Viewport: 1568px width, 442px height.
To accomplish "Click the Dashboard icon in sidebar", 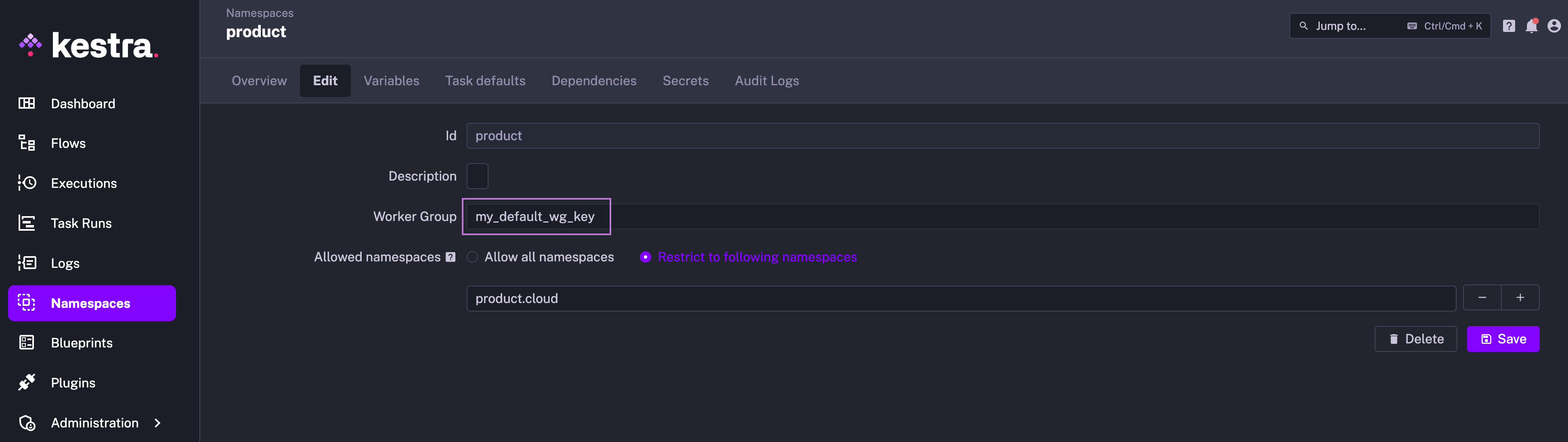I will point(27,103).
